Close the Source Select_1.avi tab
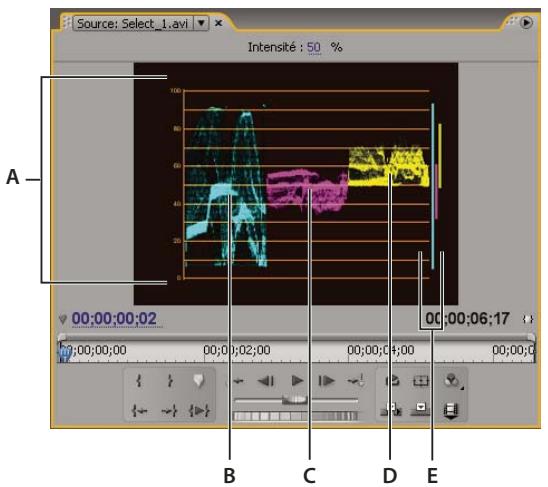 [218, 23]
